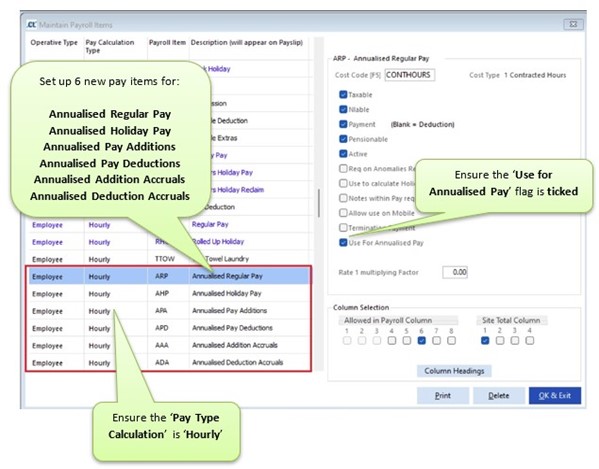
Task: Enable Notes within Pay checkbox
Action: click(343, 198)
